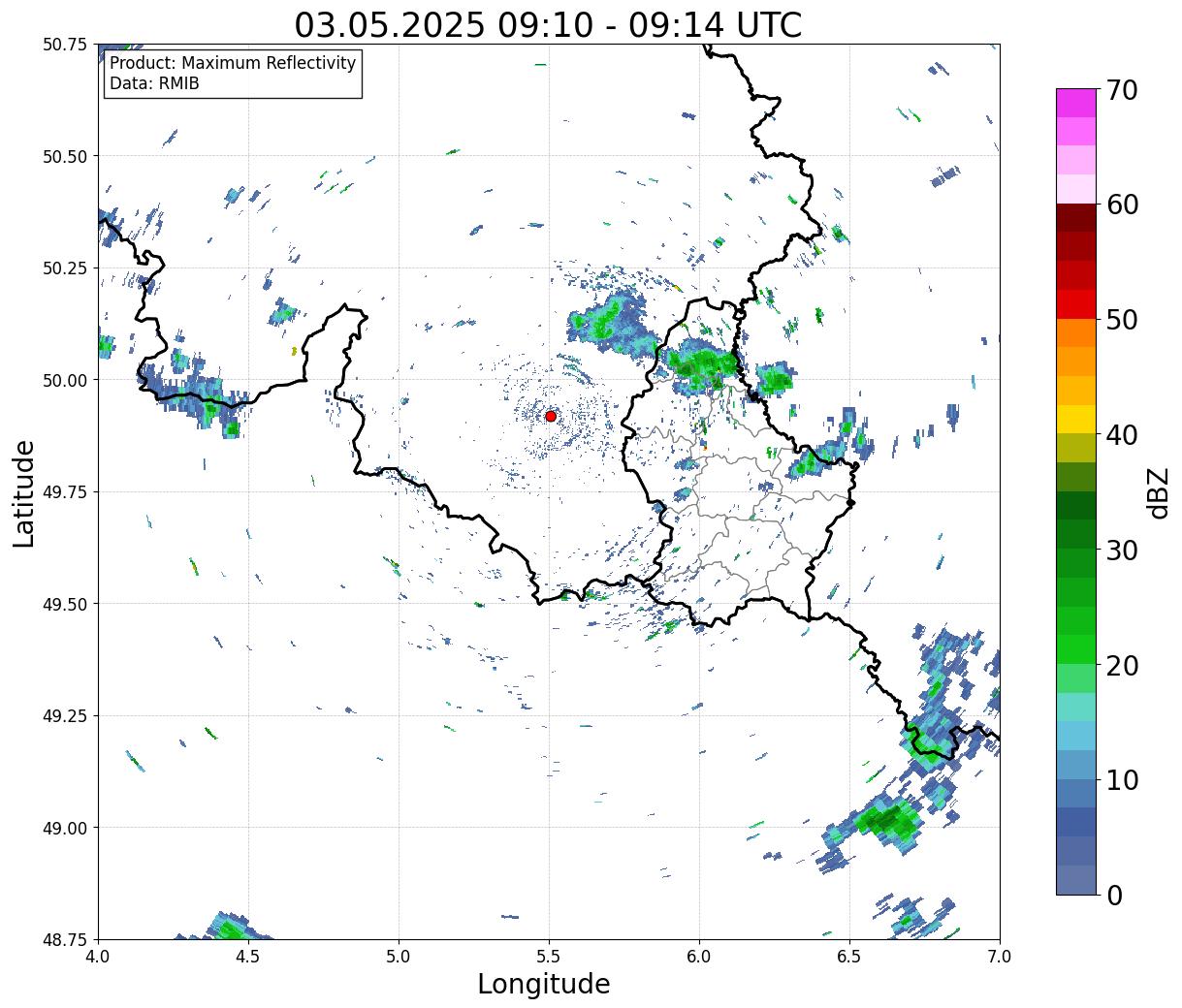Click the colorbar tick label 0
This screenshot has height=1008, width=1182.
tap(1113, 896)
